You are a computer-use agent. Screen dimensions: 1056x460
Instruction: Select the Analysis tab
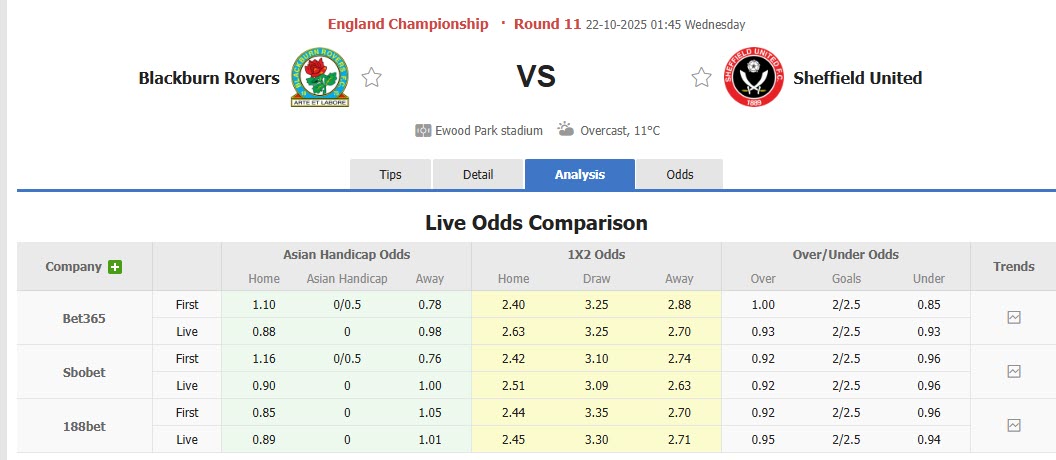click(580, 174)
